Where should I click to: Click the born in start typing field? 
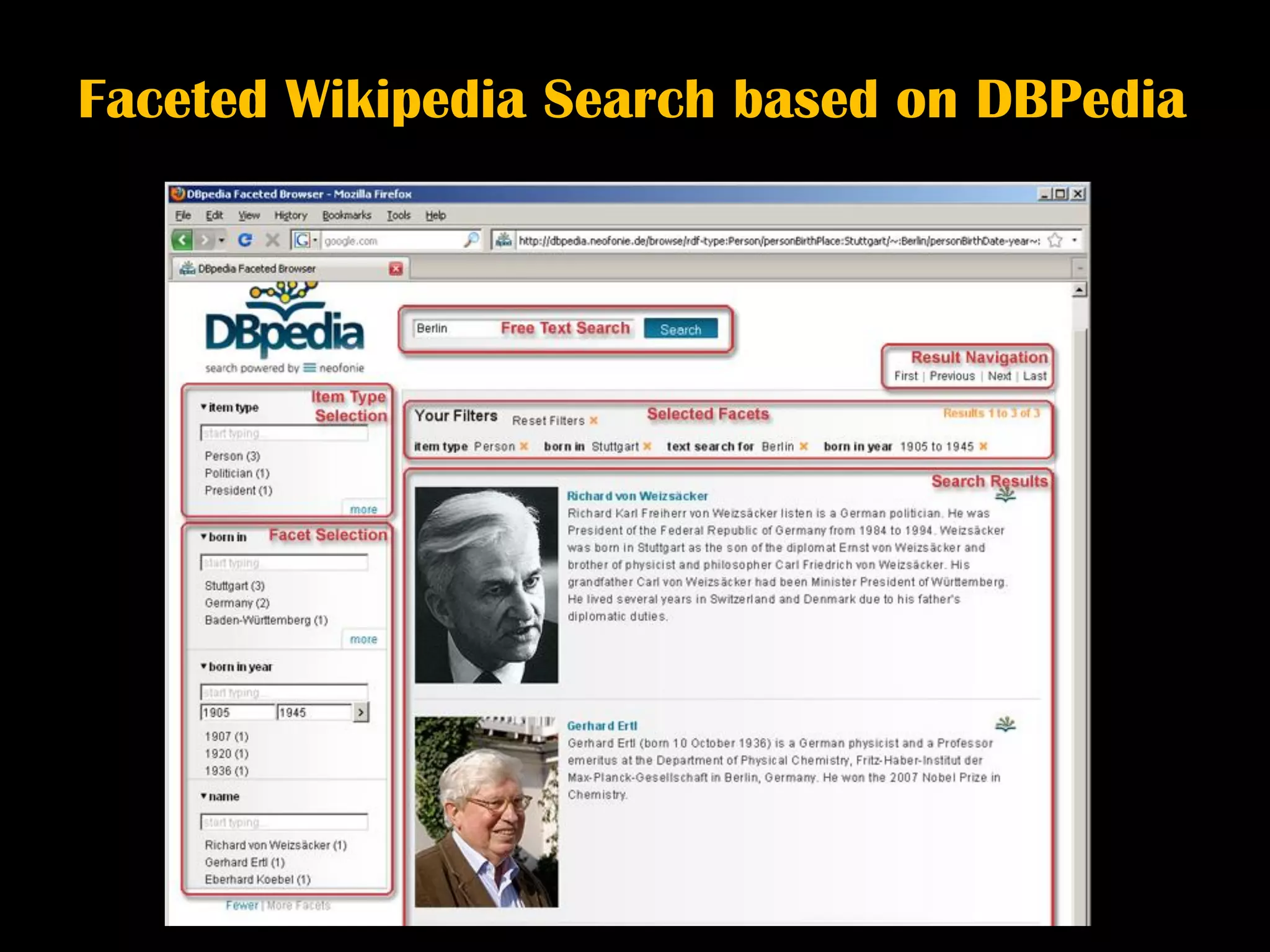point(284,562)
